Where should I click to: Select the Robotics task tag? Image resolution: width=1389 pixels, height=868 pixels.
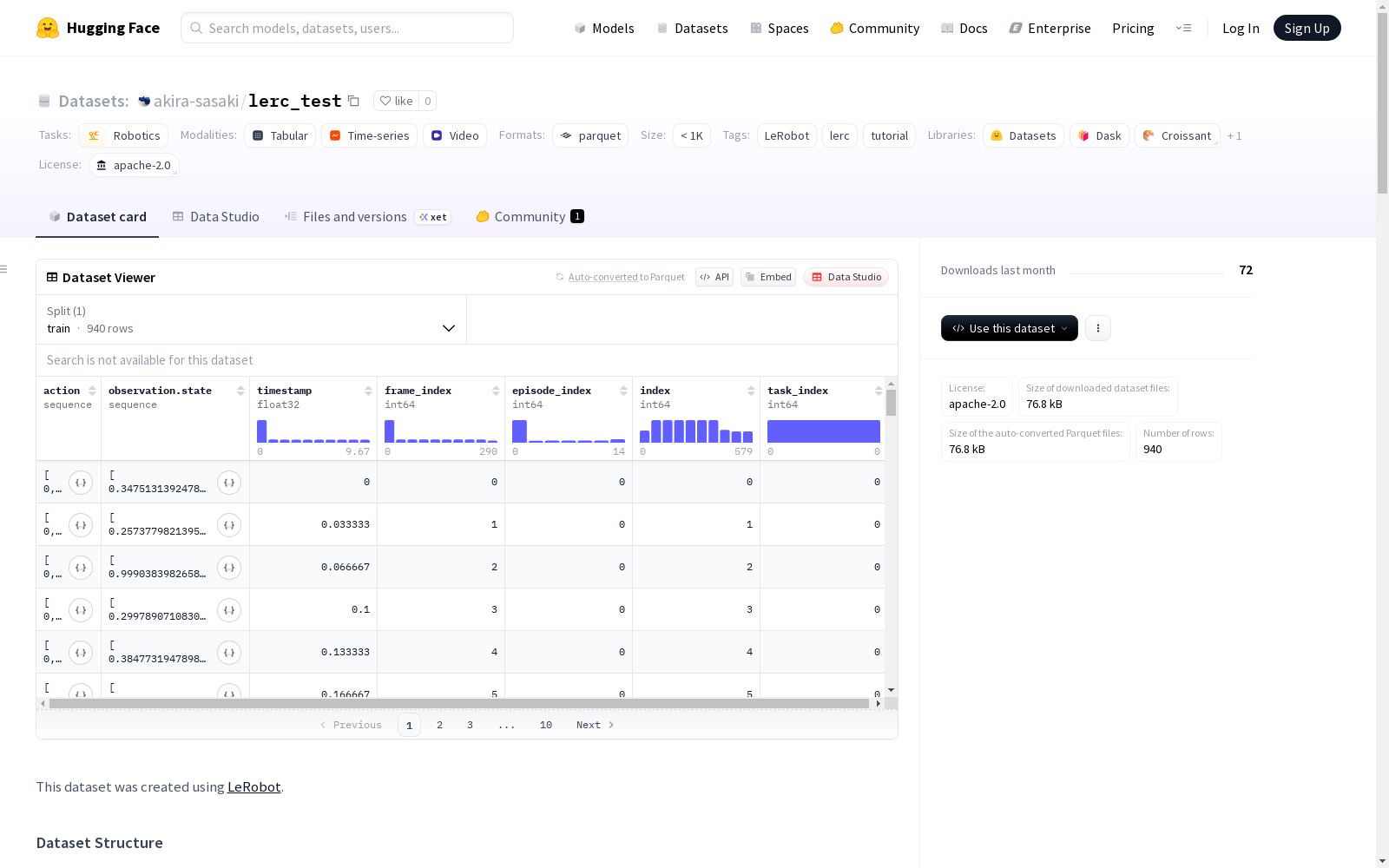pyautogui.click(x=123, y=135)
